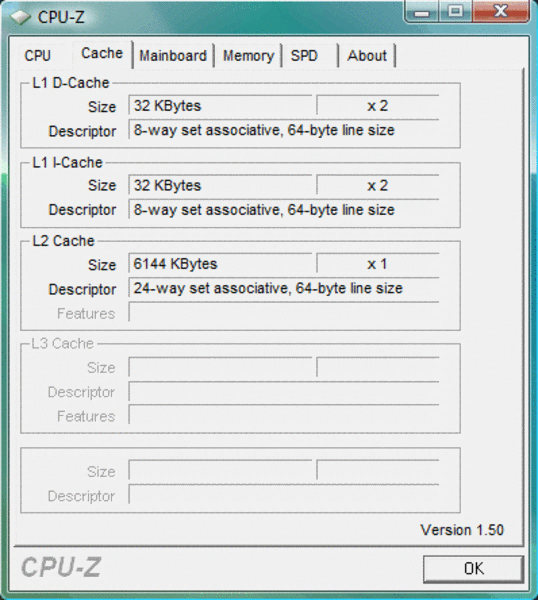Select the Cache tab
The height and width of the screenshot is (600, 538).
tap(102, 54)
